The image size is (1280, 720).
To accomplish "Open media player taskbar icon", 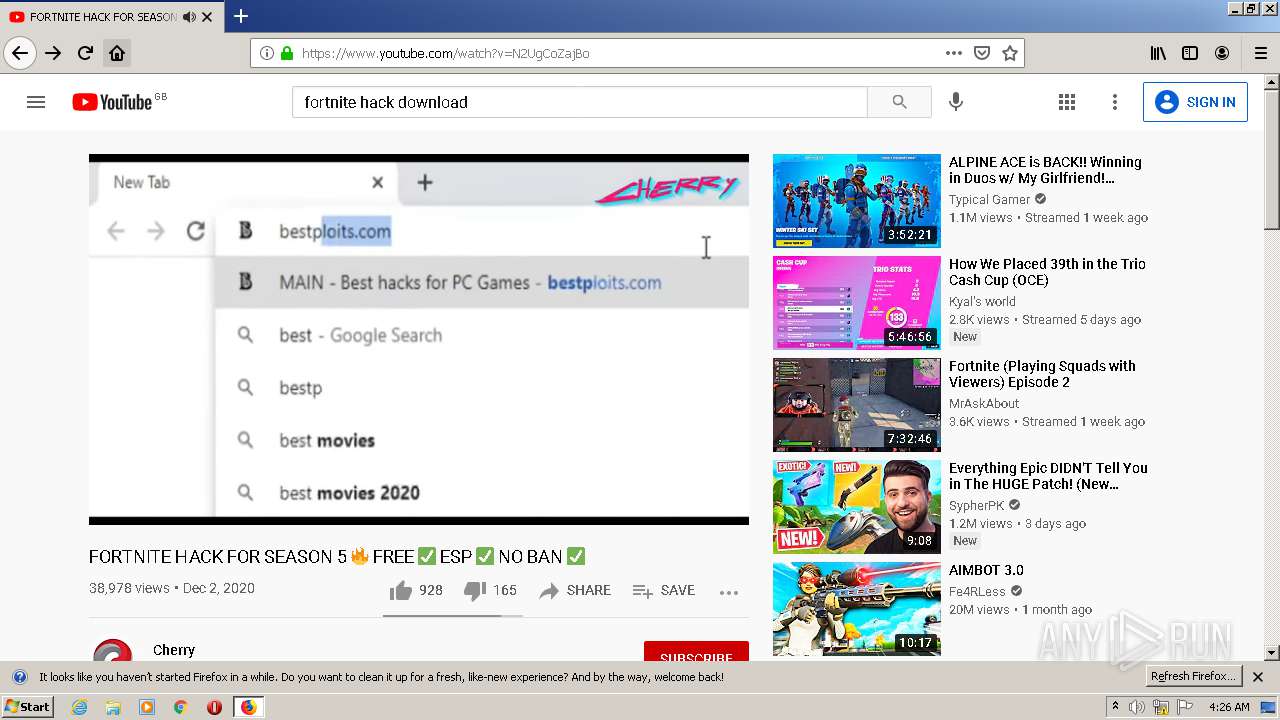I will coord(147,707).
